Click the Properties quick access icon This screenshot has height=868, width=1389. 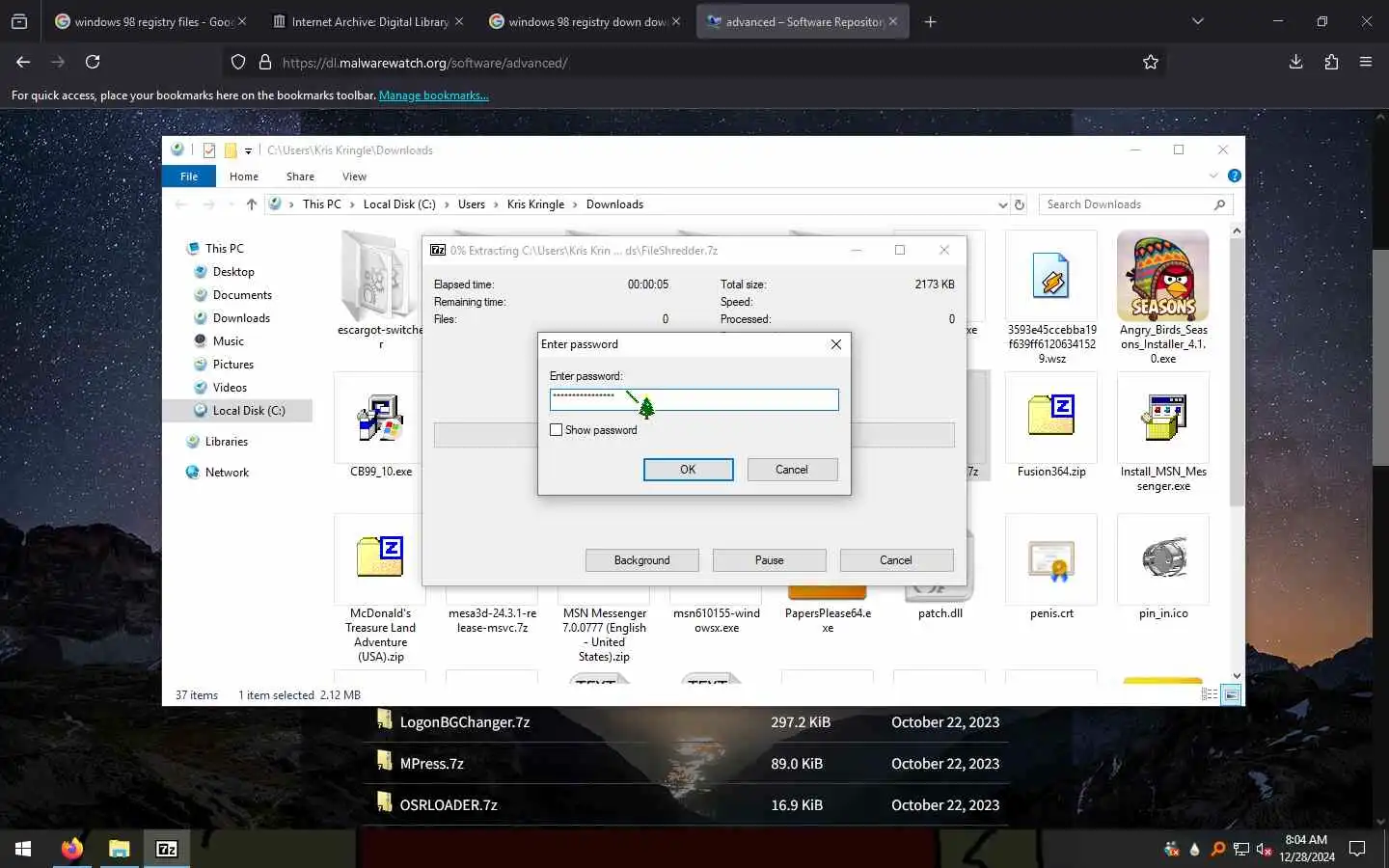pyautogui.click(x=209, y=150)
